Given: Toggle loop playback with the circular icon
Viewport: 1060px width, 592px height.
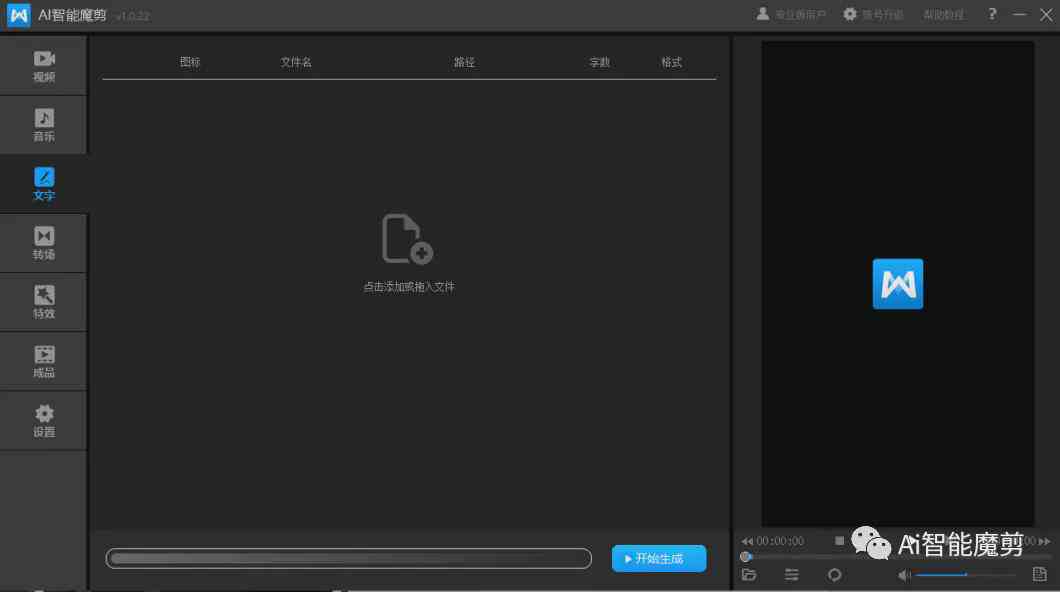Looking at the screenshot, I should (835, 574).
